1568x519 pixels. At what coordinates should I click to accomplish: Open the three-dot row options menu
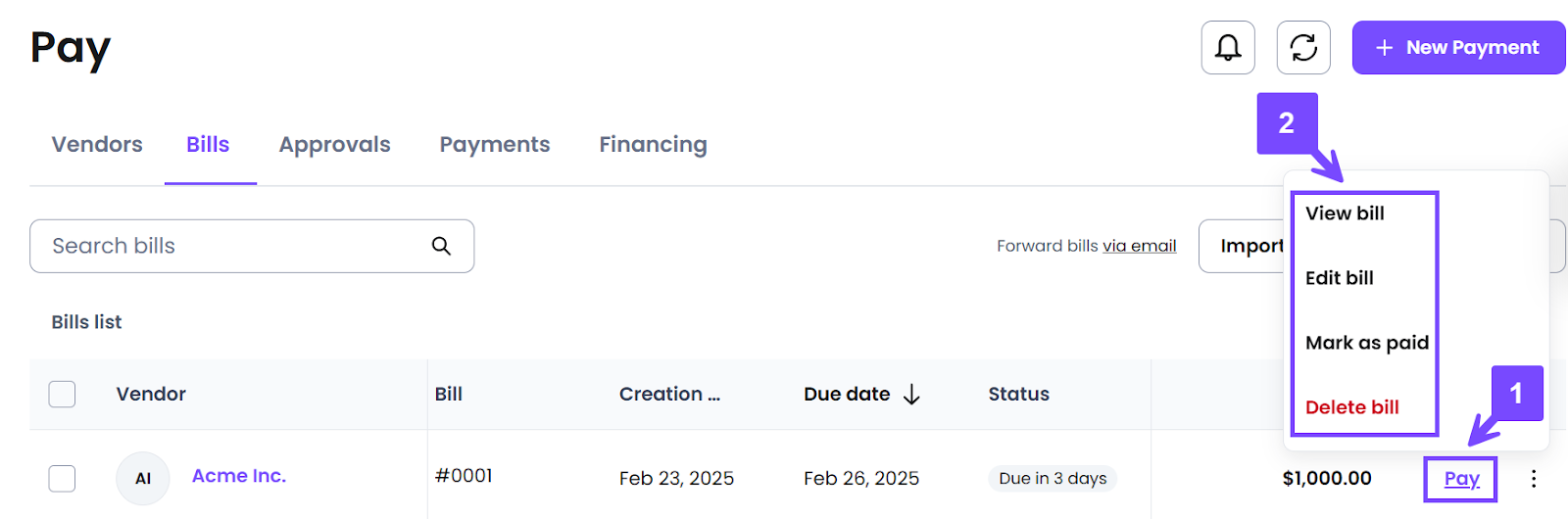coord(1534,479)
